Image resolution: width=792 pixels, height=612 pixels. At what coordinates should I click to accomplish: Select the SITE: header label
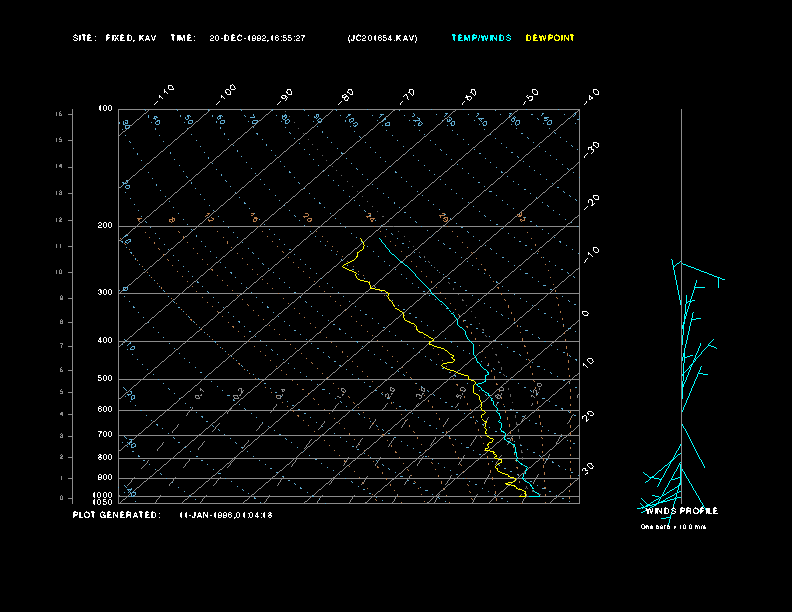pos(84,38)
